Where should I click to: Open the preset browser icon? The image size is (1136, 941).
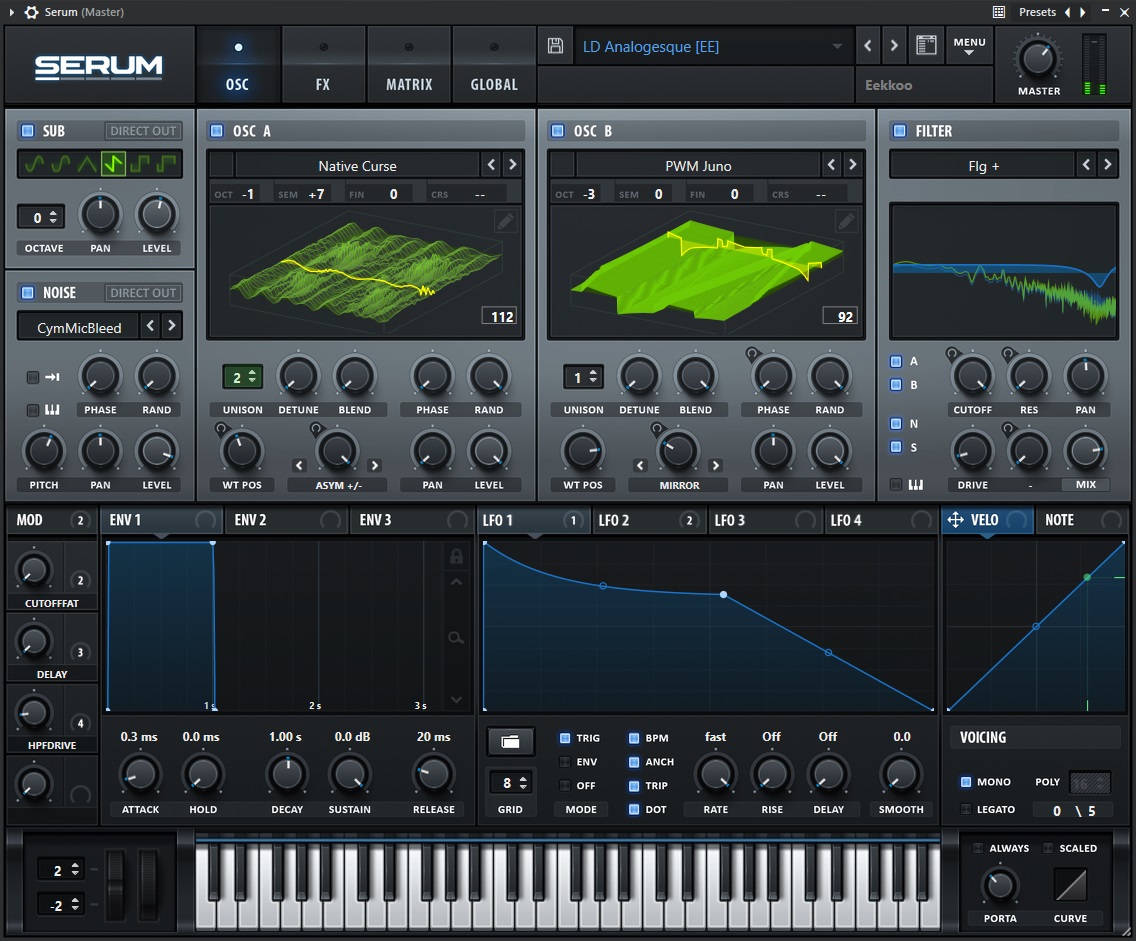click(x=926, y=46)
